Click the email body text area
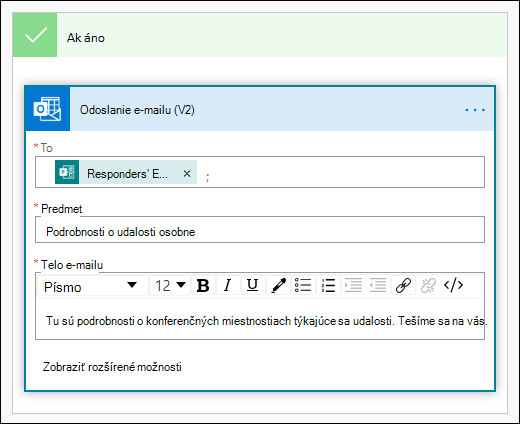This screenshot has height=424, width=520. click(260, 319)
